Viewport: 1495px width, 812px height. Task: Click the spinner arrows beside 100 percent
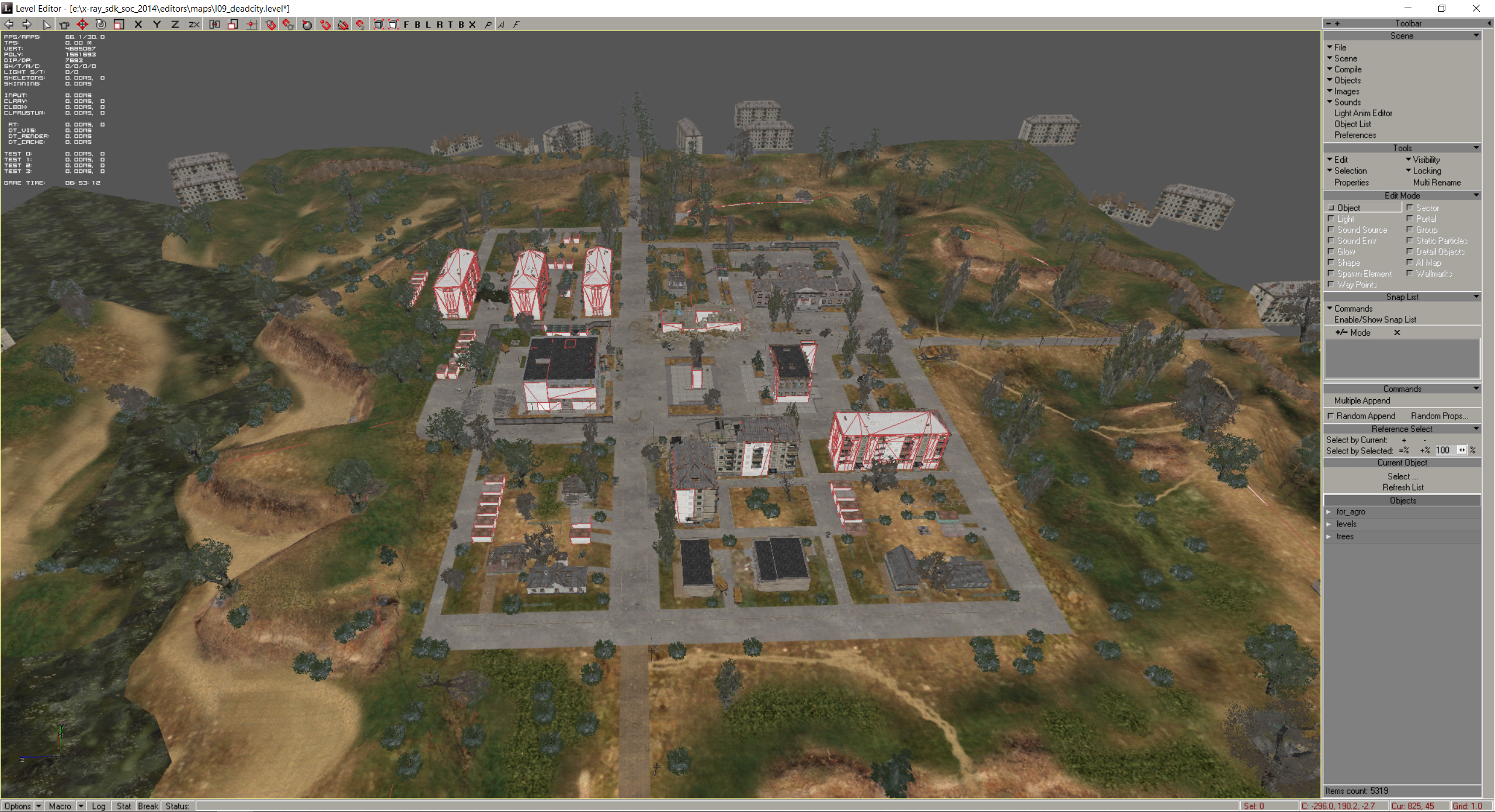(x=1462, y=450)
